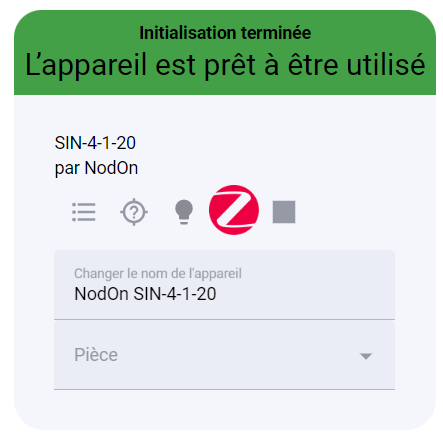Click the Pièce placeholder label
This screenshot has height=442, width=443.
[96, 355]
